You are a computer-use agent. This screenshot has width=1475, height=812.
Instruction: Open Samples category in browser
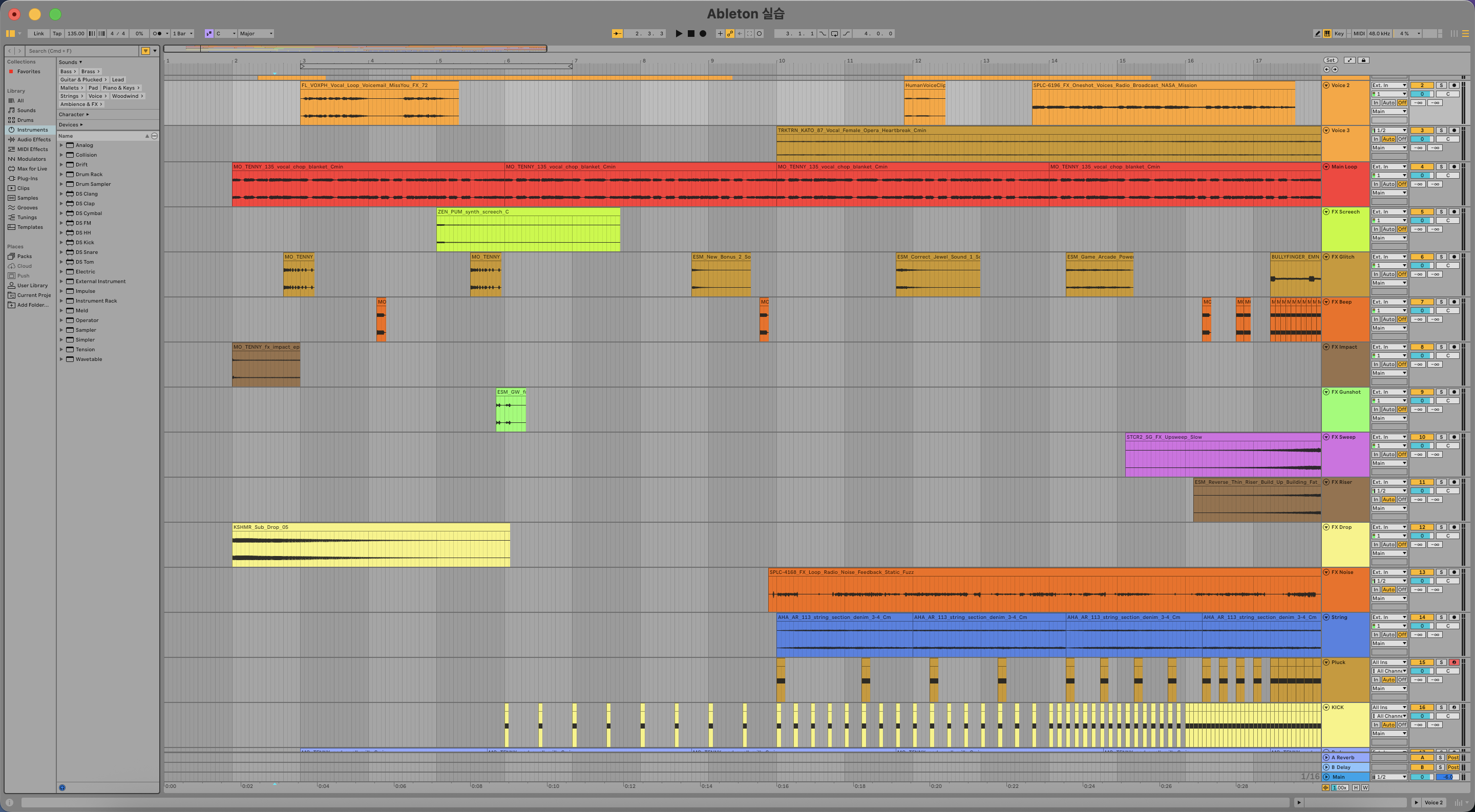[28, 198]
